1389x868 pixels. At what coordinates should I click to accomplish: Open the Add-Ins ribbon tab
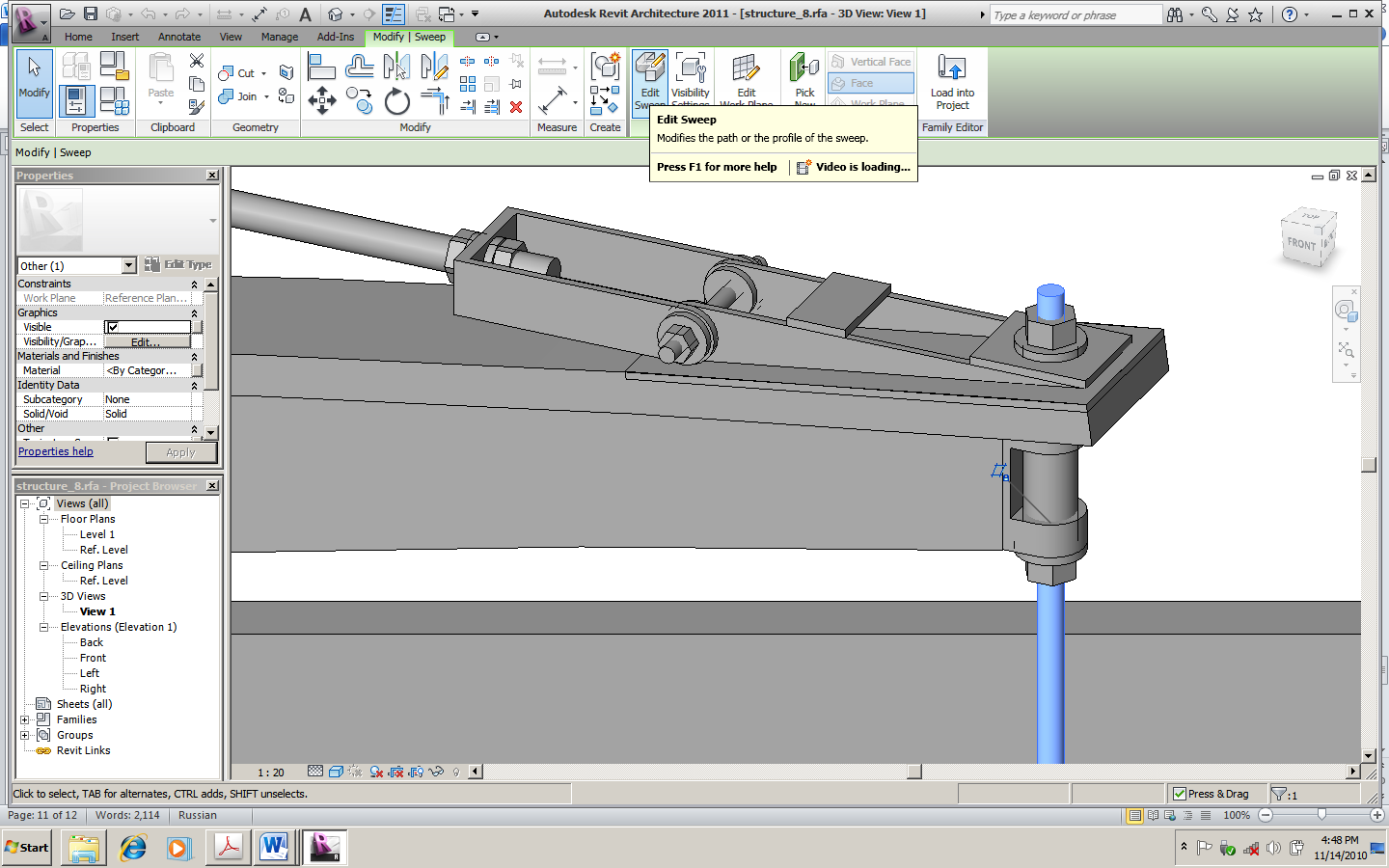click(336, 37)
